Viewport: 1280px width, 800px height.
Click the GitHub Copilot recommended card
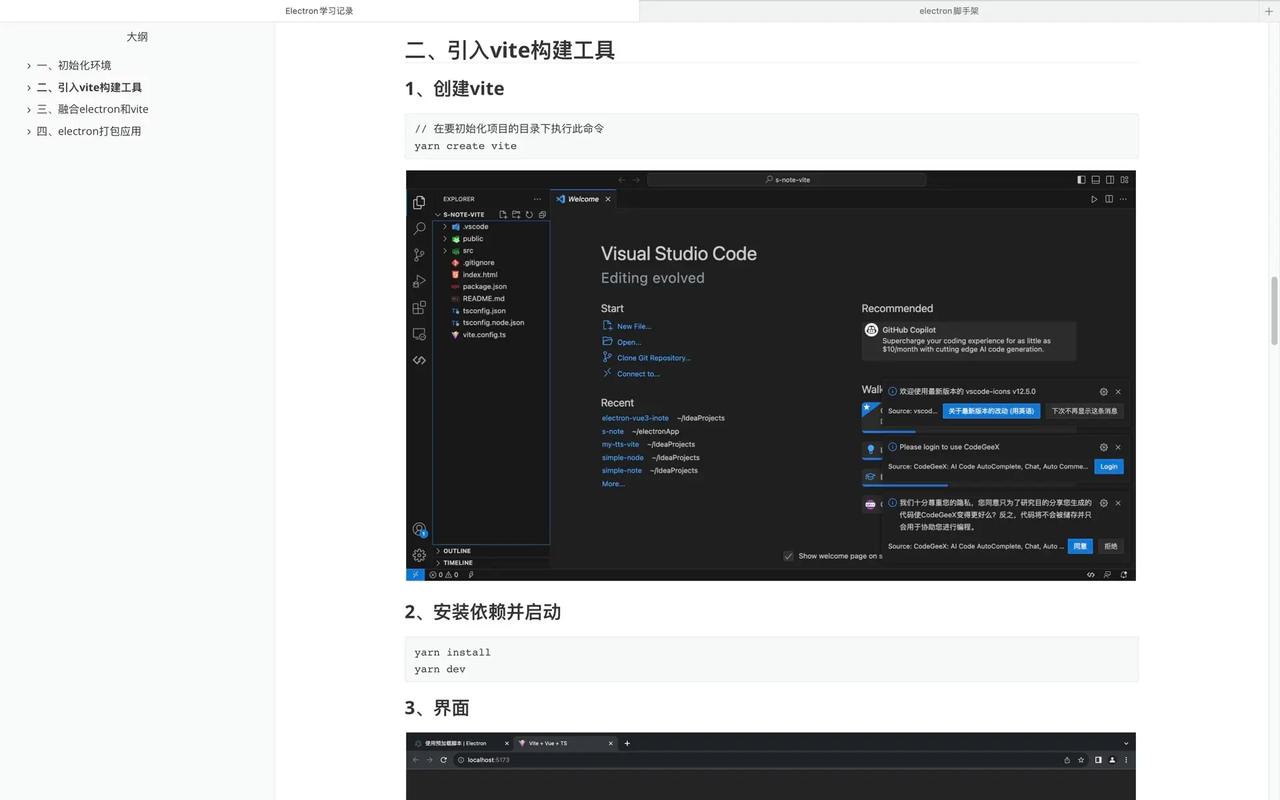coord(969,341)
